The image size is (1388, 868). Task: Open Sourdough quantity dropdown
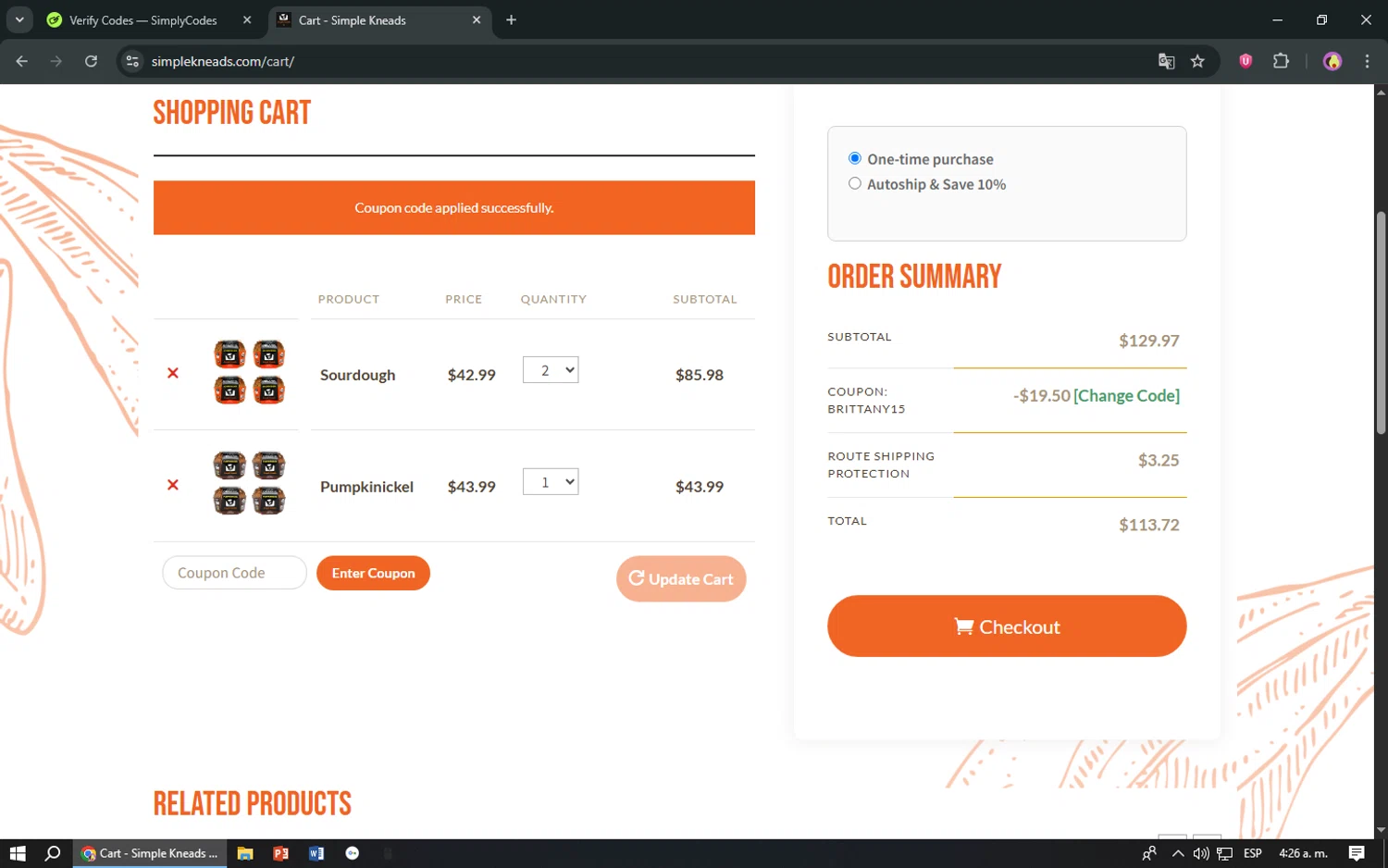[551, 370]
